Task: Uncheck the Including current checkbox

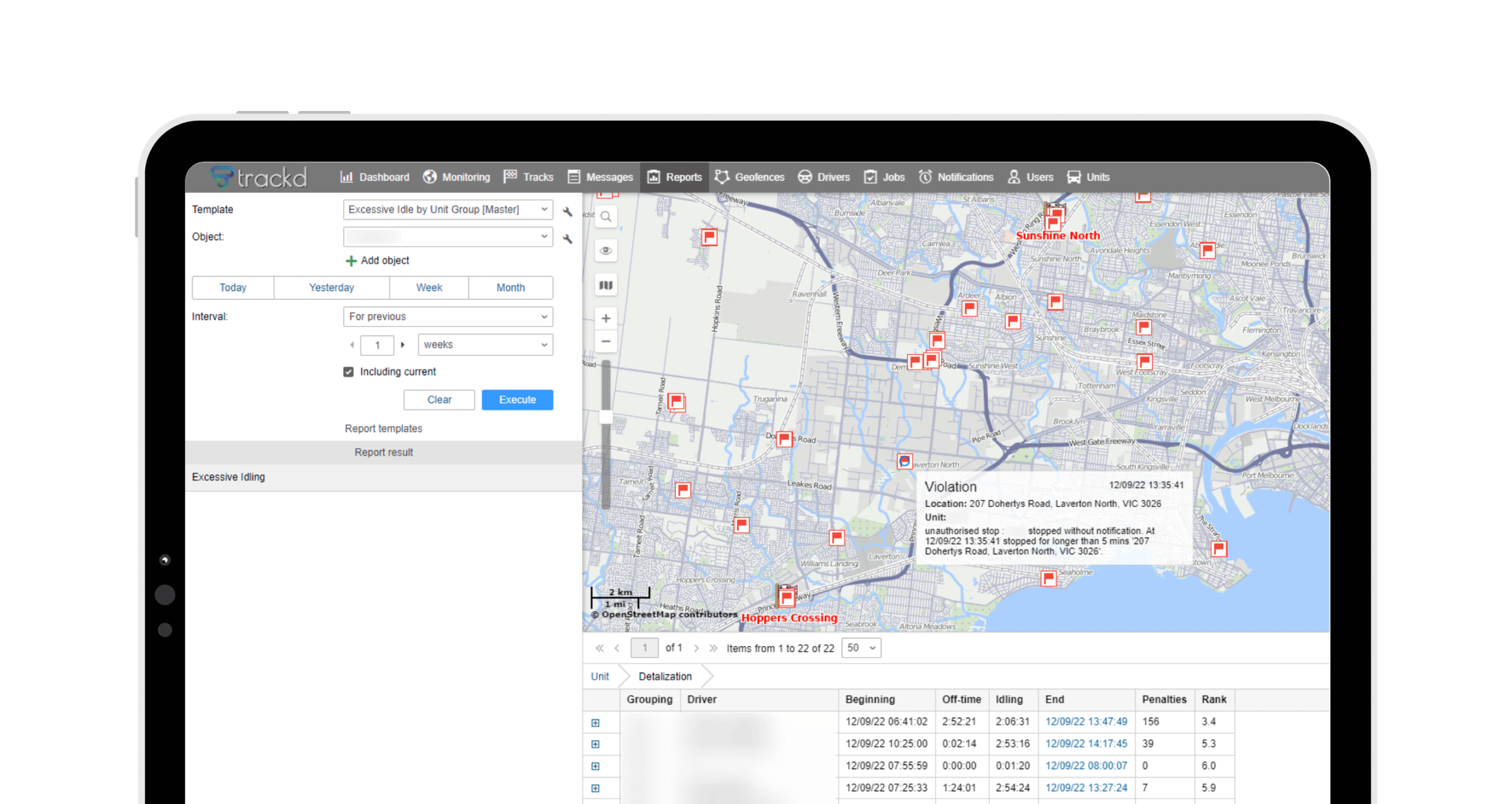Action: pyautogui.click(x=348, y=372)
